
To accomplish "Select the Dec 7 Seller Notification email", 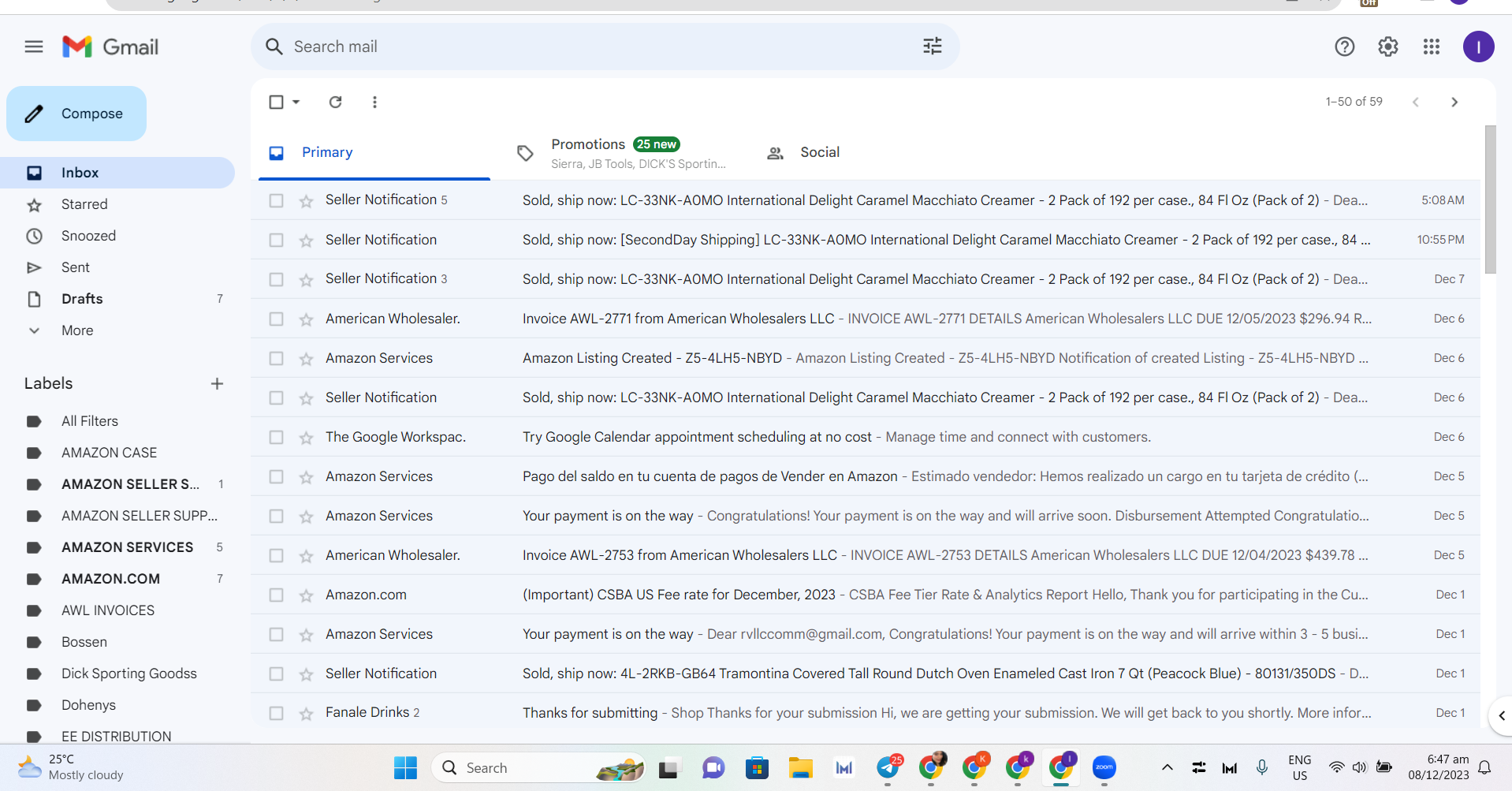I will pos(276,279).
